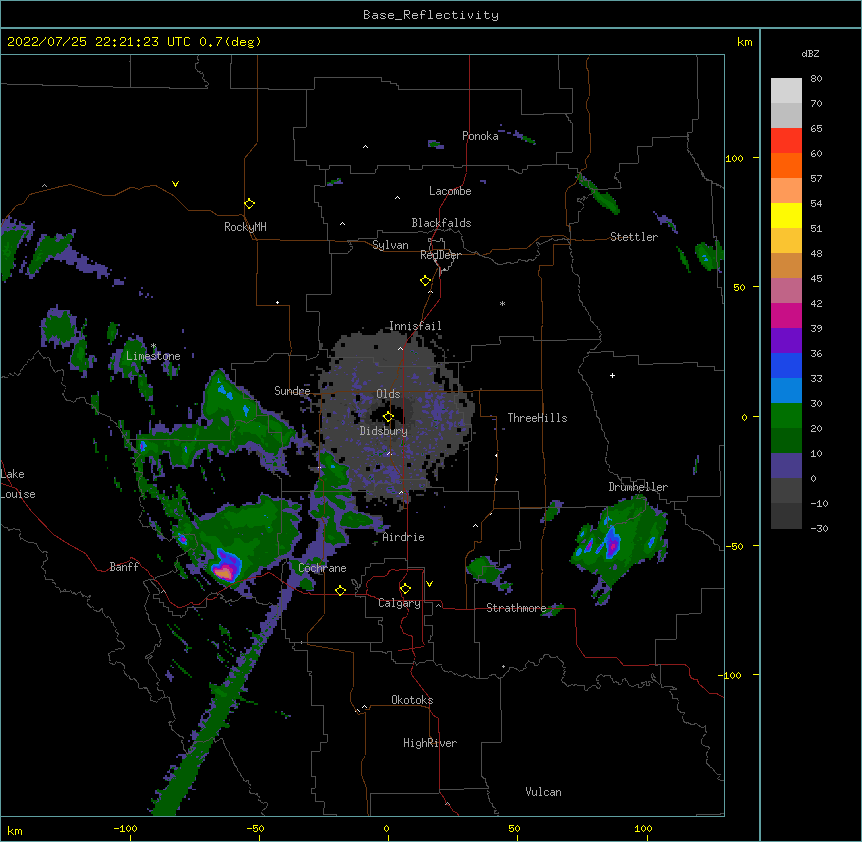The width and height of the screenshot is (862, 842).
Task: Click the RedDeer city label
Action: point(440,255)
